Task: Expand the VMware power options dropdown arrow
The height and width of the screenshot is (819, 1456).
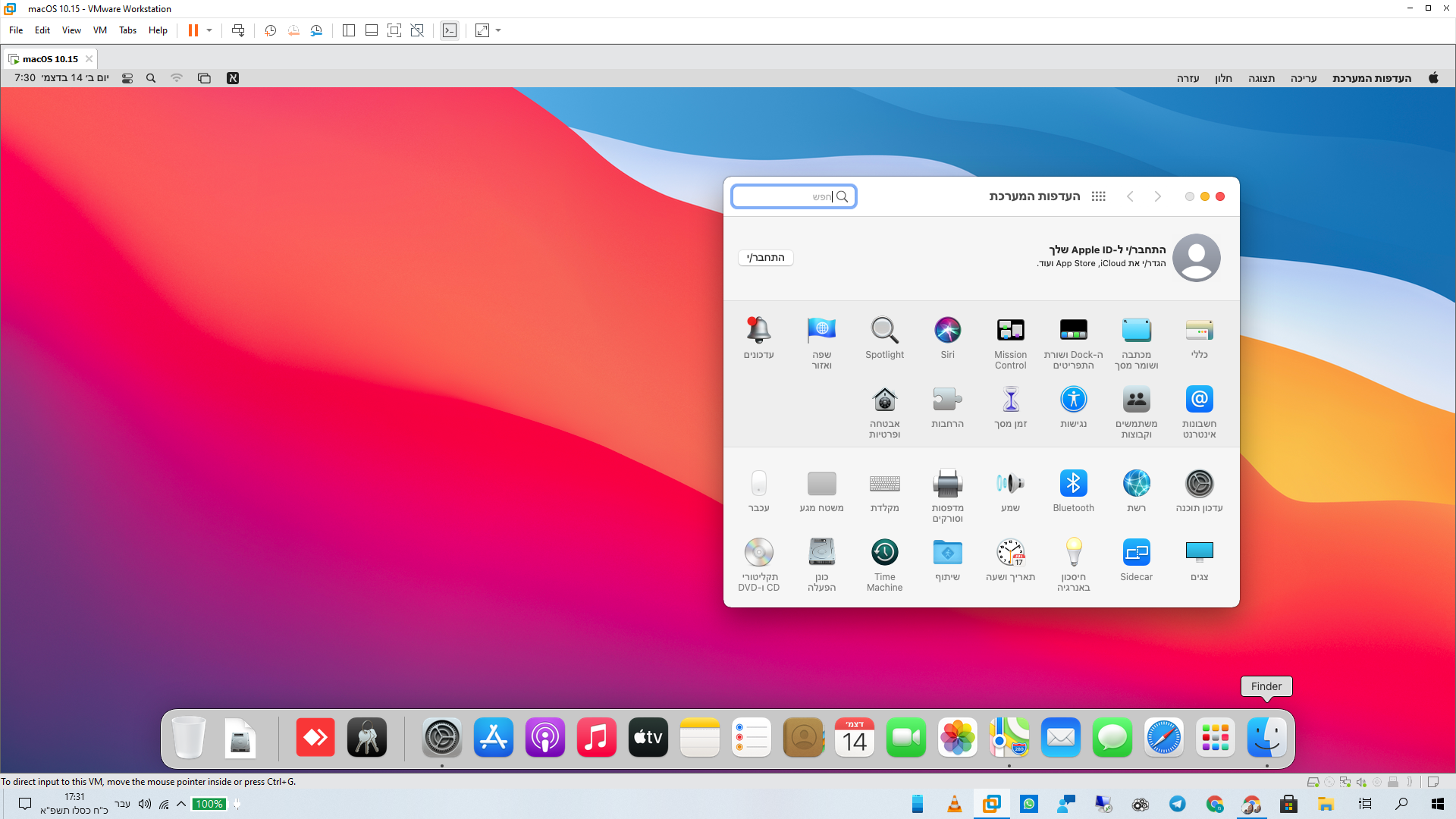Action: 209,30
